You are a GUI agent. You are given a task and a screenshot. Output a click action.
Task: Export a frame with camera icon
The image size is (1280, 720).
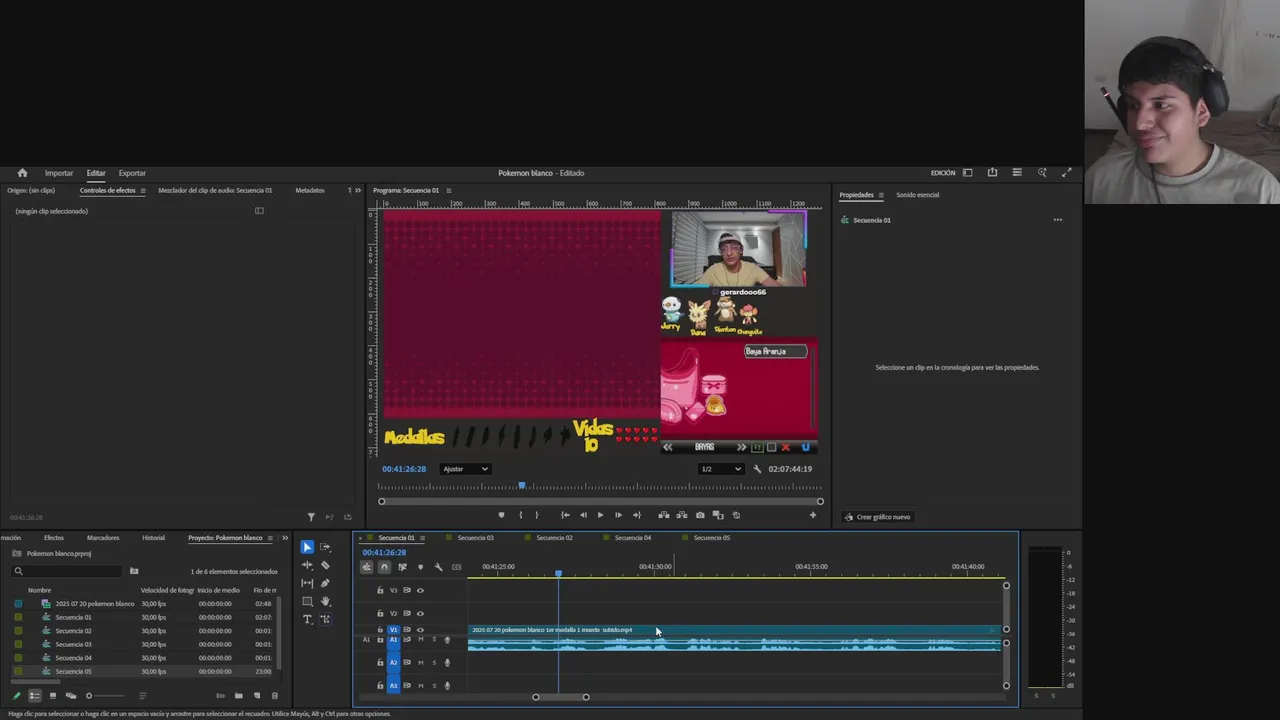coord(700,515)
